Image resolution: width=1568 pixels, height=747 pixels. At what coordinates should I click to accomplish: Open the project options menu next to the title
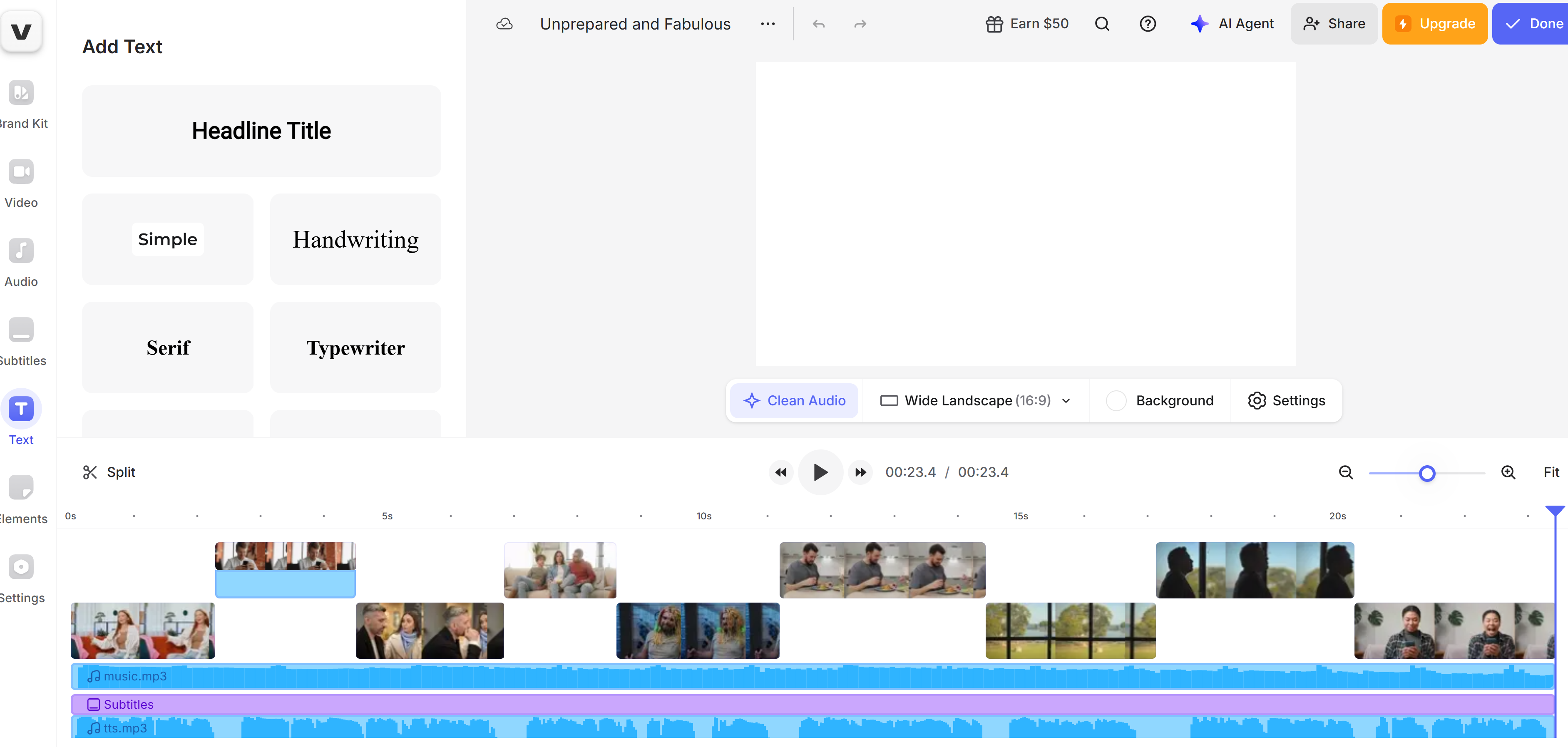point(768,24)
